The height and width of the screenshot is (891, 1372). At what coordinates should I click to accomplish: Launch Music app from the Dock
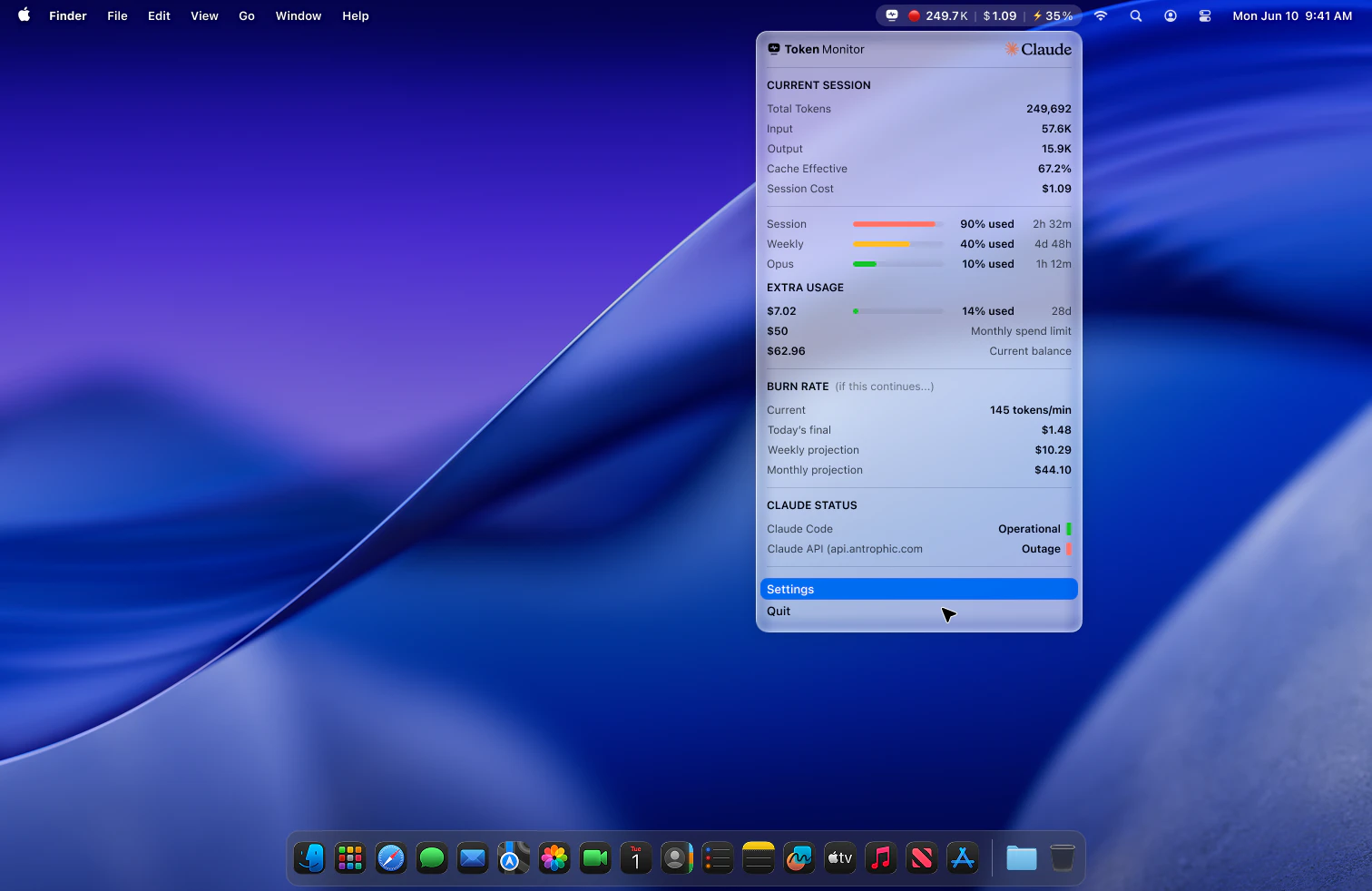[880, 857]
